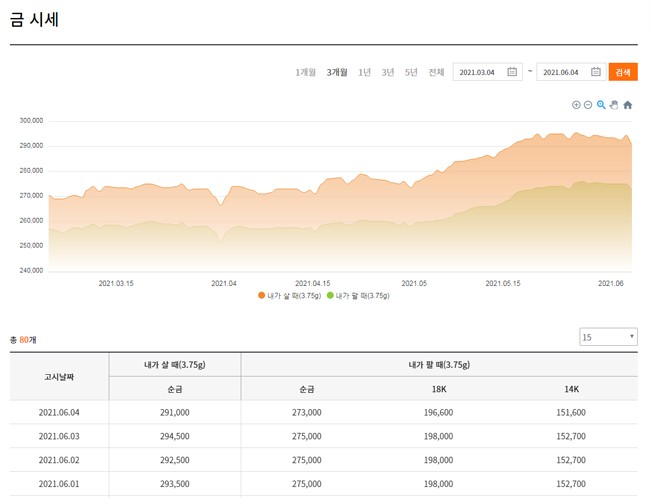Click the 금 시세 page title
This screenshot has height=498, width=650.
[34, 19]
